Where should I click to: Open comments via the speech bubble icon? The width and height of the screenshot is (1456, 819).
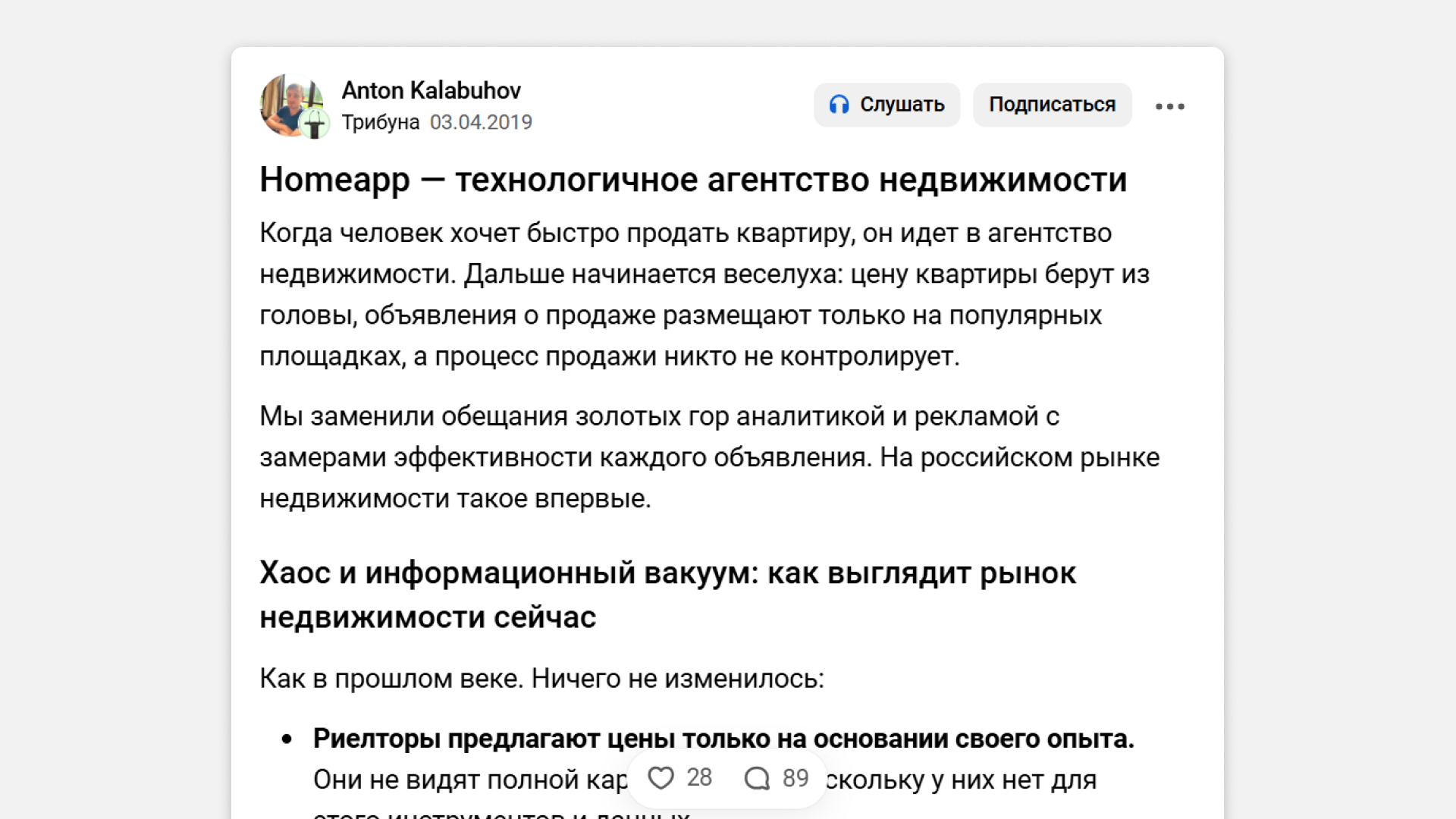pyautogui.click(x=757, y=778)
